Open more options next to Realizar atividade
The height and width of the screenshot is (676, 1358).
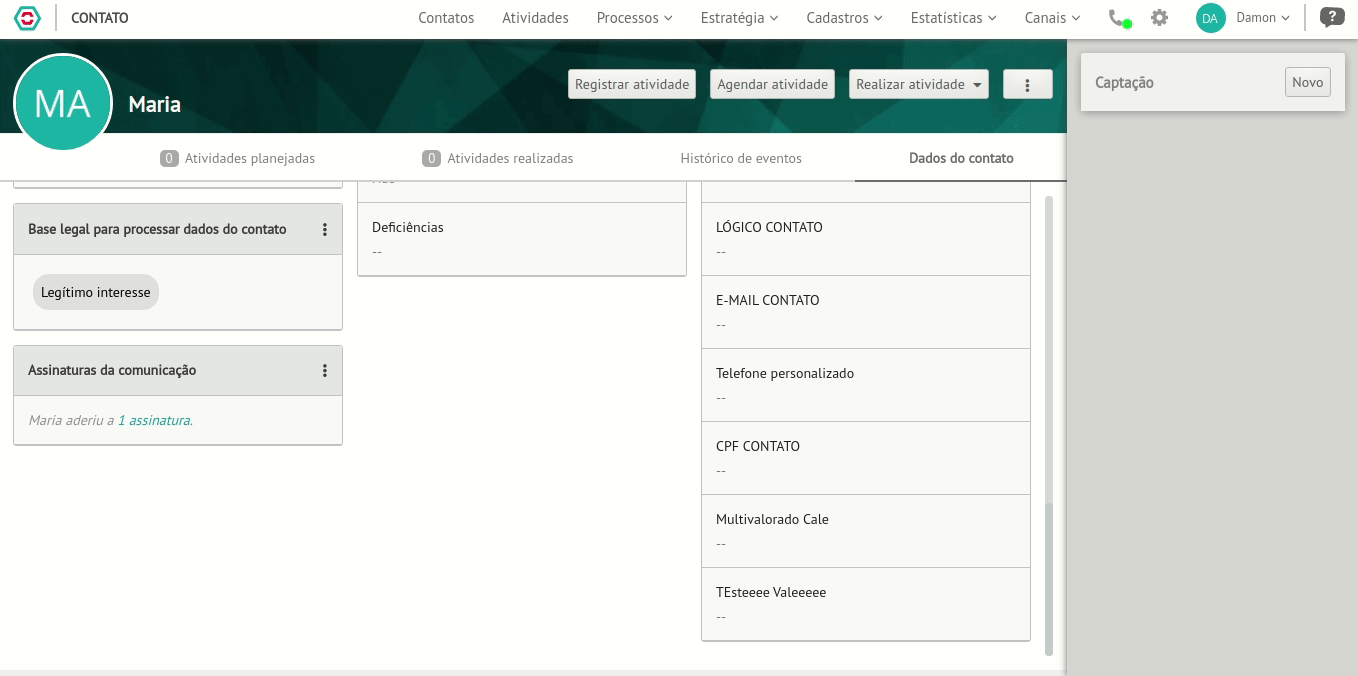[1027, 85]
